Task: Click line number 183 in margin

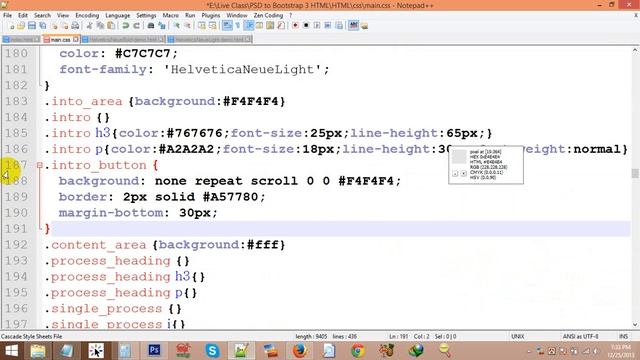Action: point(16,101)
